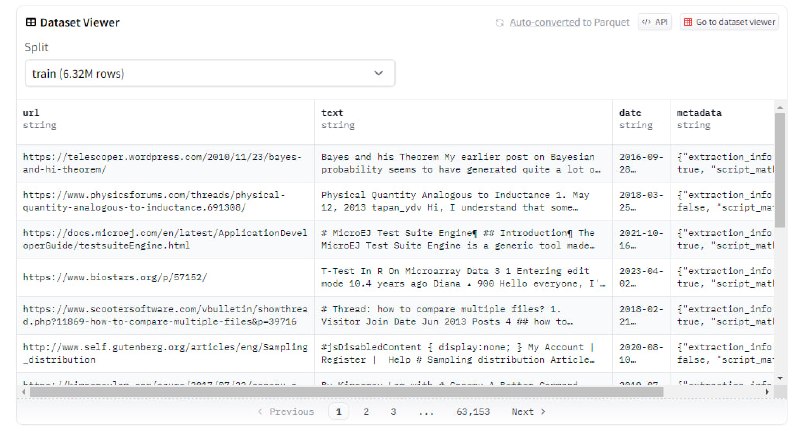This screenshot has height=431, width=800.
Task: Click the 2018-02-21 date cell
Action: [641, 315]
